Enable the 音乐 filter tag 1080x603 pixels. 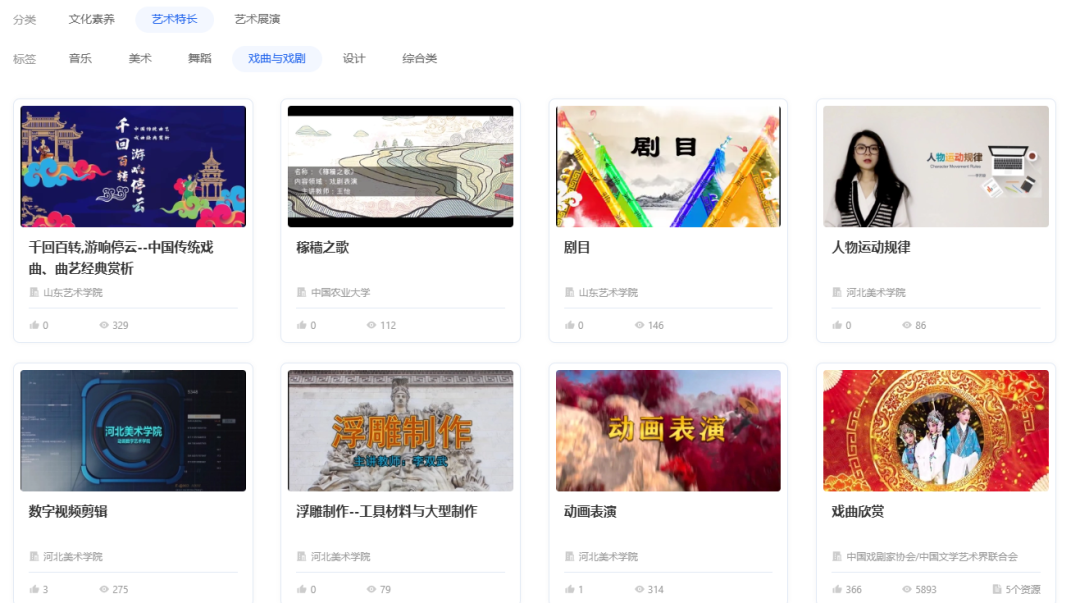pyautogui.click(x=80, y=58)
